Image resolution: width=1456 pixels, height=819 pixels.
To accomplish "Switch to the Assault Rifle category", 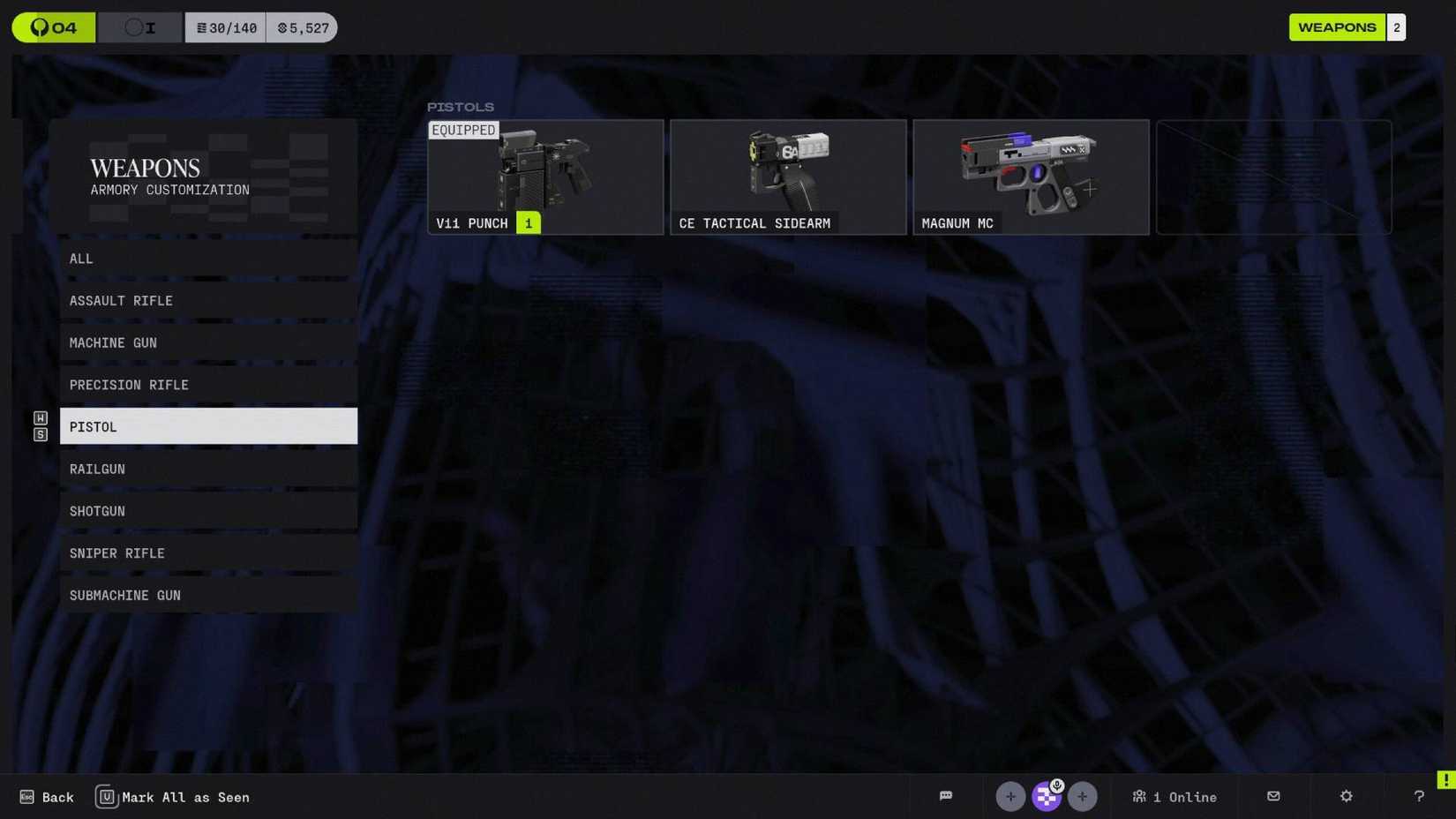I will click(x=208, y=301).
